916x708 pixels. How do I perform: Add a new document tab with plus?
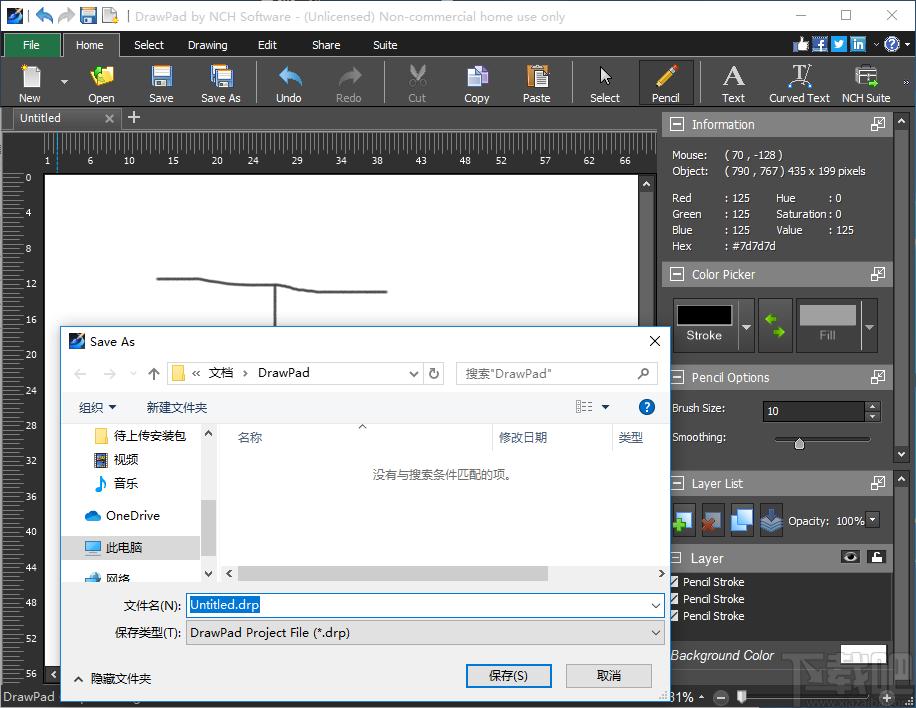coord(134,117)
